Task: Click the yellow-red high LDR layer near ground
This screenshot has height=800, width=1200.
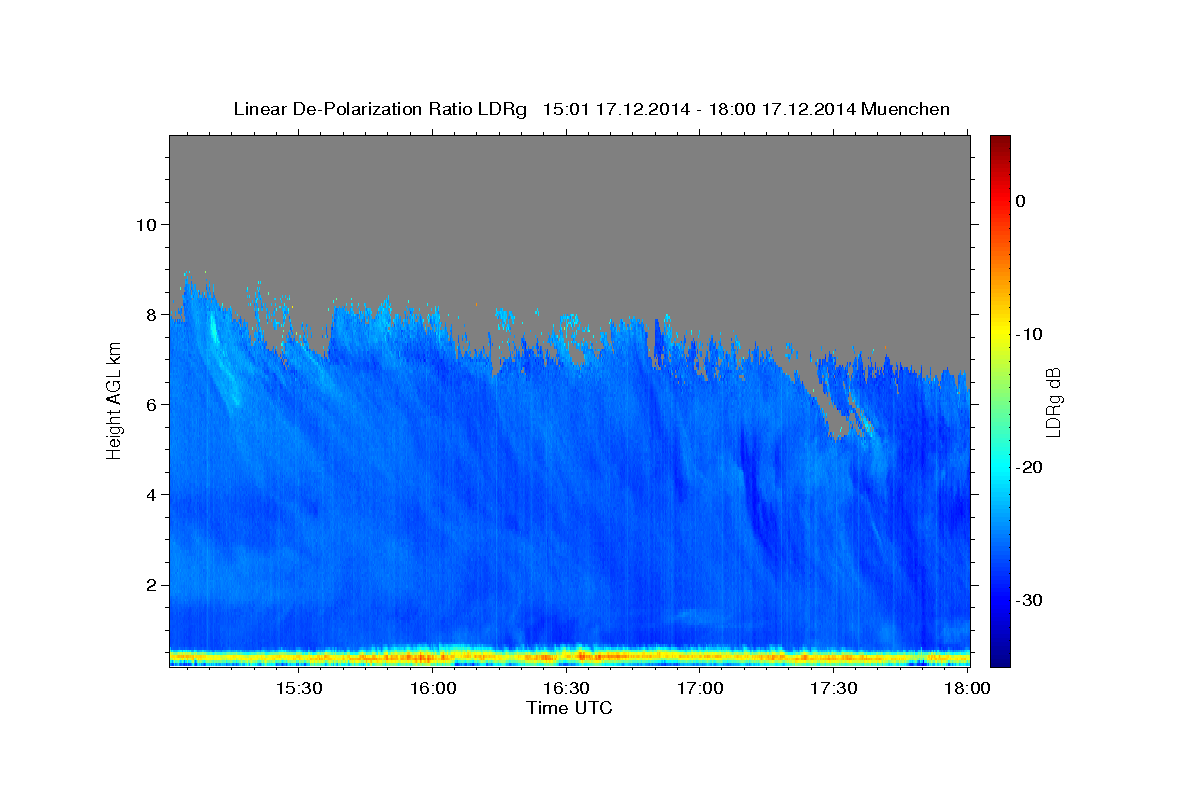Action: point(569,656)
